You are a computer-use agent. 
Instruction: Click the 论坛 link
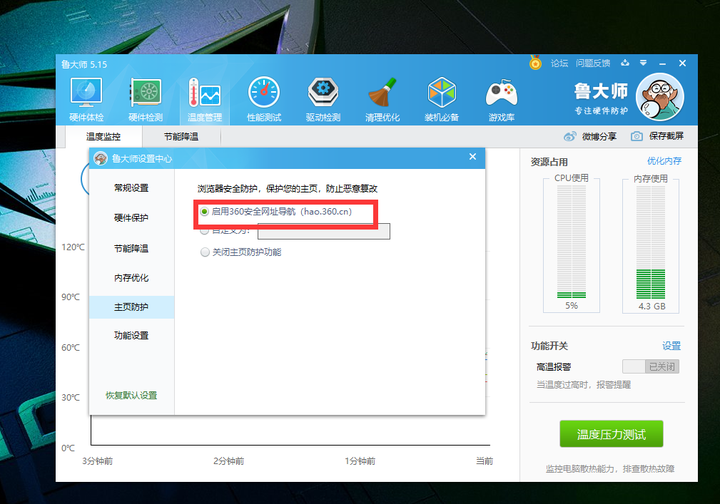pos(559,63)
